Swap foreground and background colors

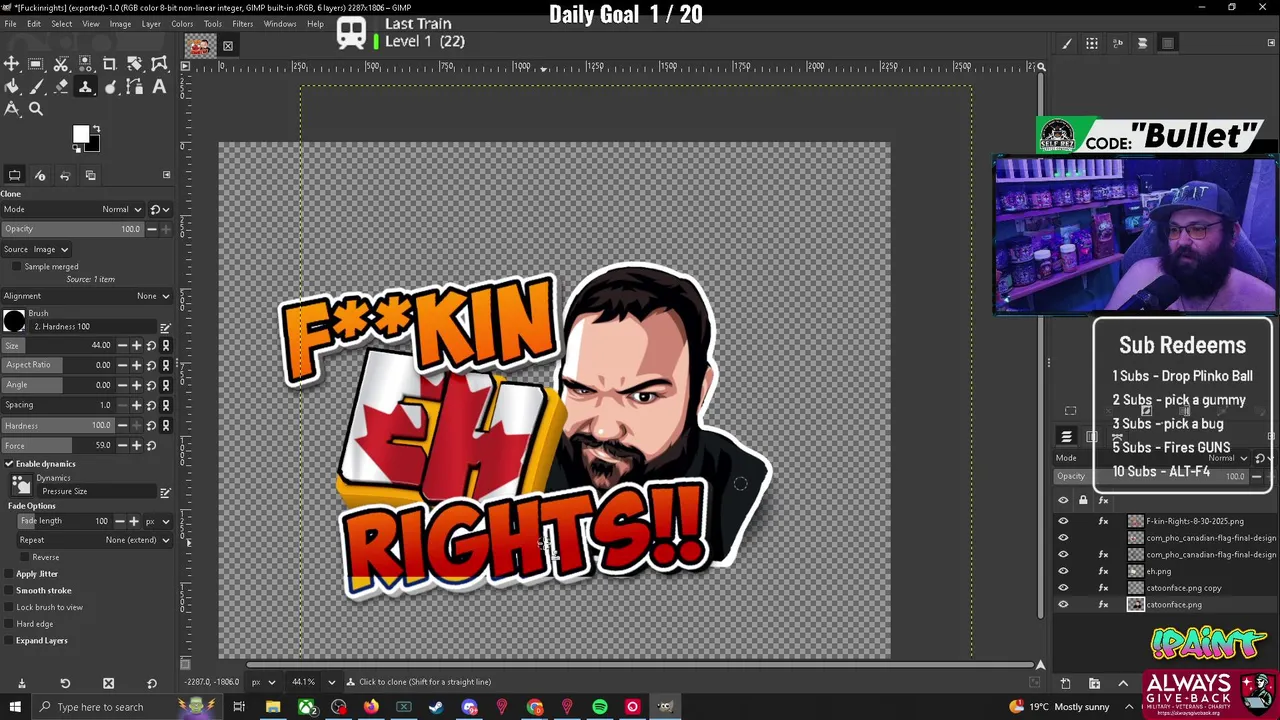point(96,129)
